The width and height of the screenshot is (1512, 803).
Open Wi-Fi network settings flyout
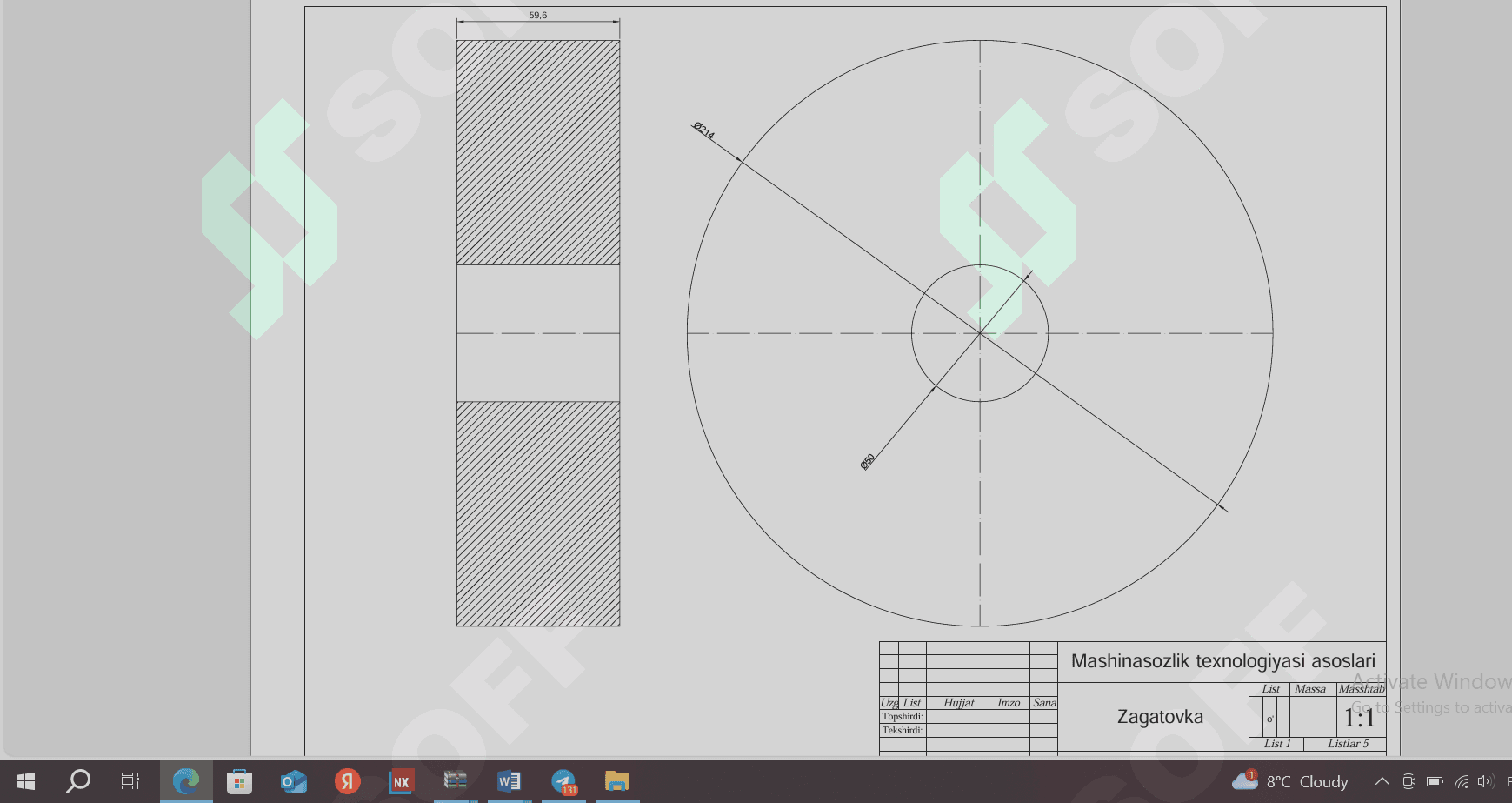coord(1461,781)
